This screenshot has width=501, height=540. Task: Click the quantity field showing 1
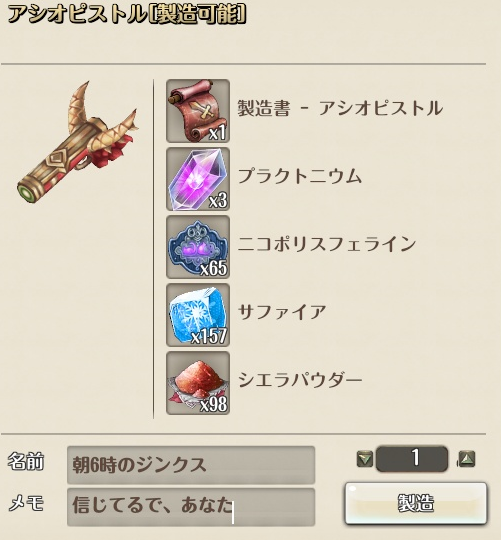point(412,459)
